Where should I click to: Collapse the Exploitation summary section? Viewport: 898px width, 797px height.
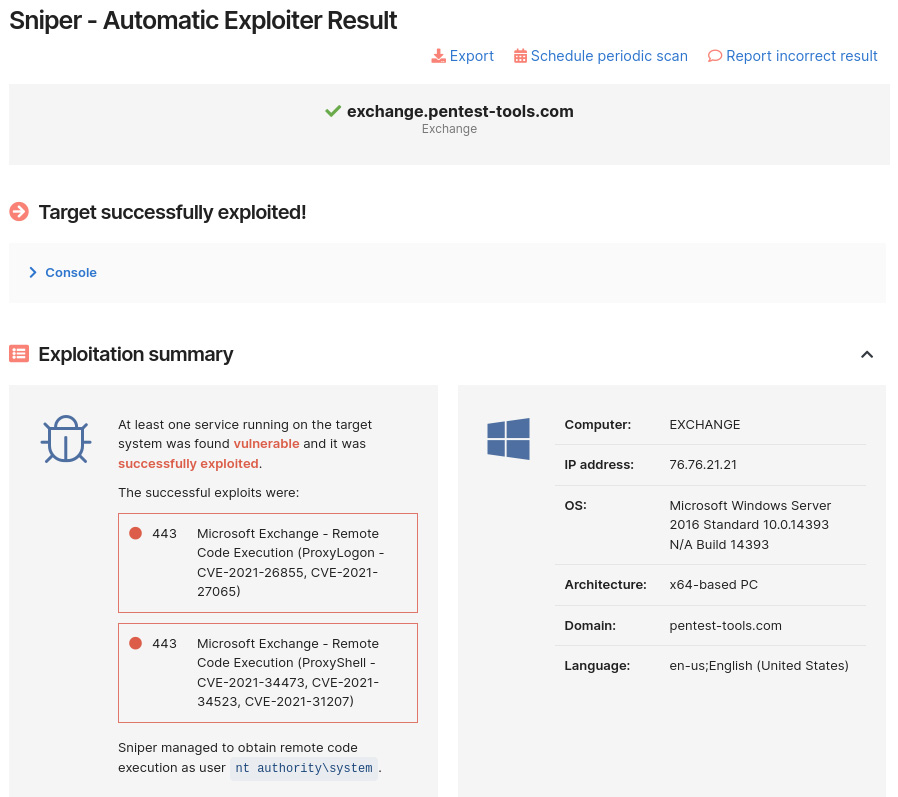pyautogui.click(x=867, y=354)
